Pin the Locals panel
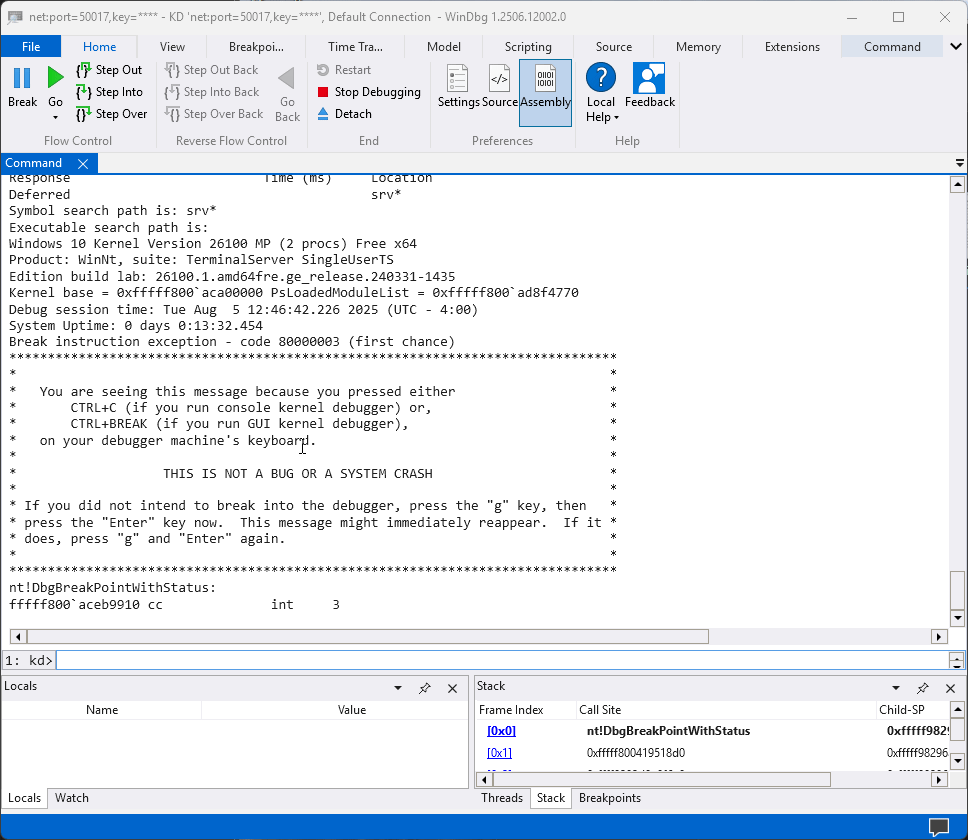The image size is (968, 840). click(425, 688)
